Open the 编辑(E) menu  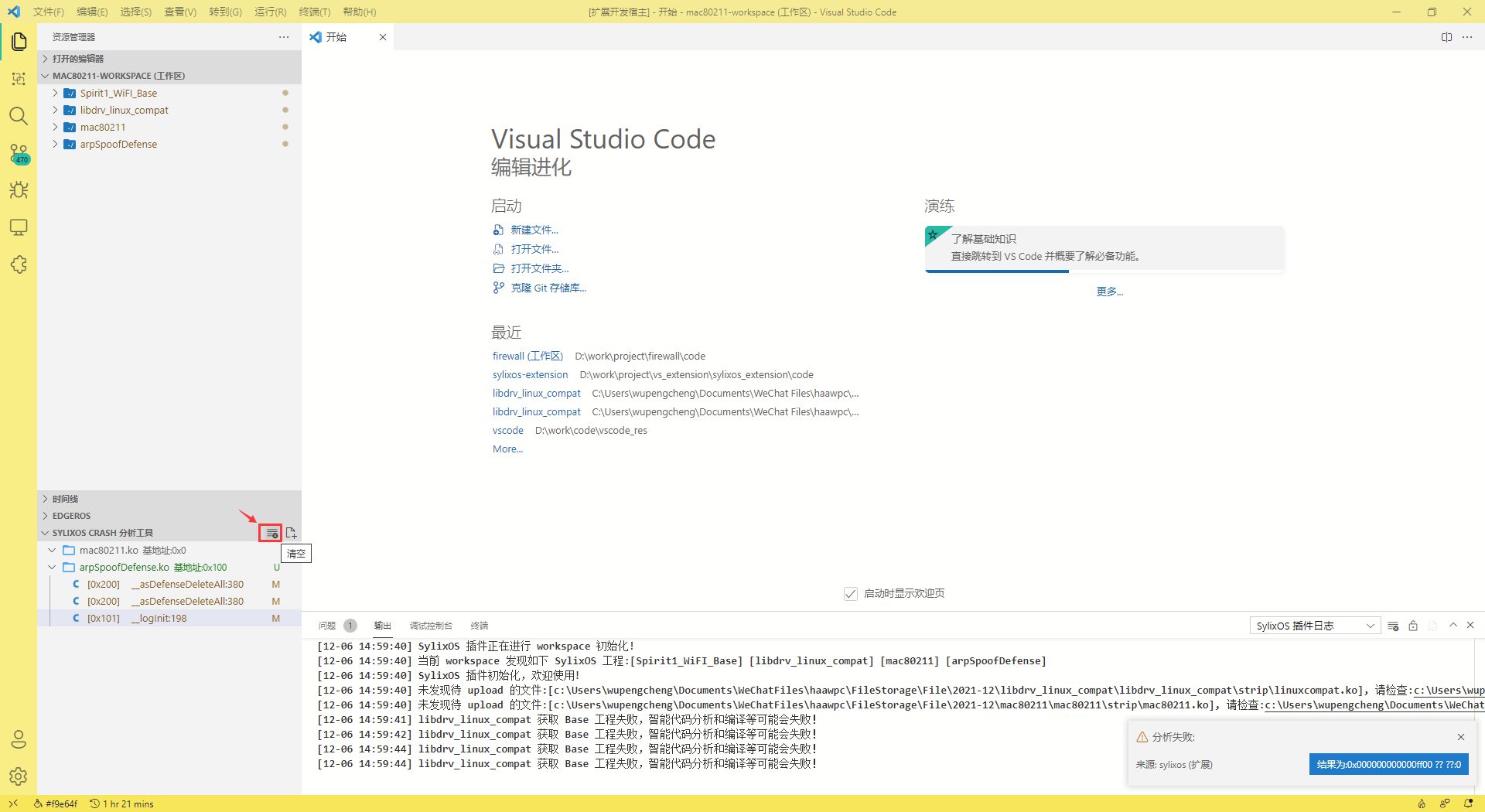click(x=92, y=12)
